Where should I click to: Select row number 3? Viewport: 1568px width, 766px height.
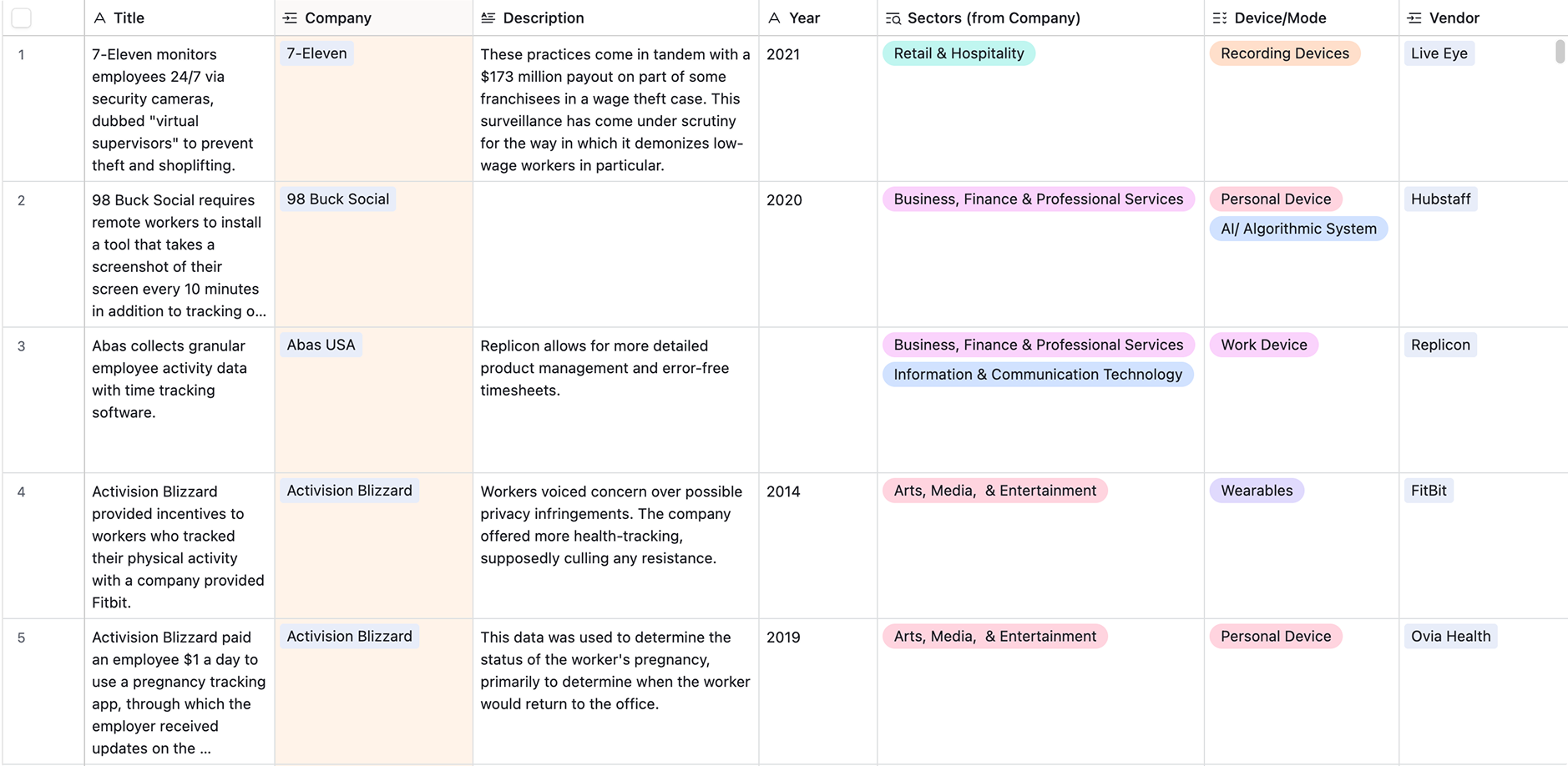pos(22,346)
